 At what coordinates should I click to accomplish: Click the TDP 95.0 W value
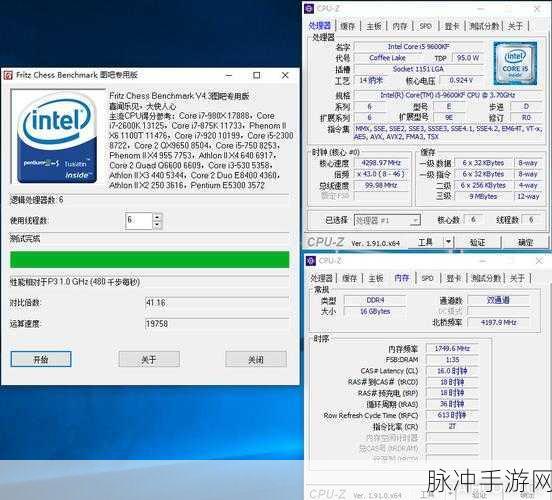pos(468,58)
